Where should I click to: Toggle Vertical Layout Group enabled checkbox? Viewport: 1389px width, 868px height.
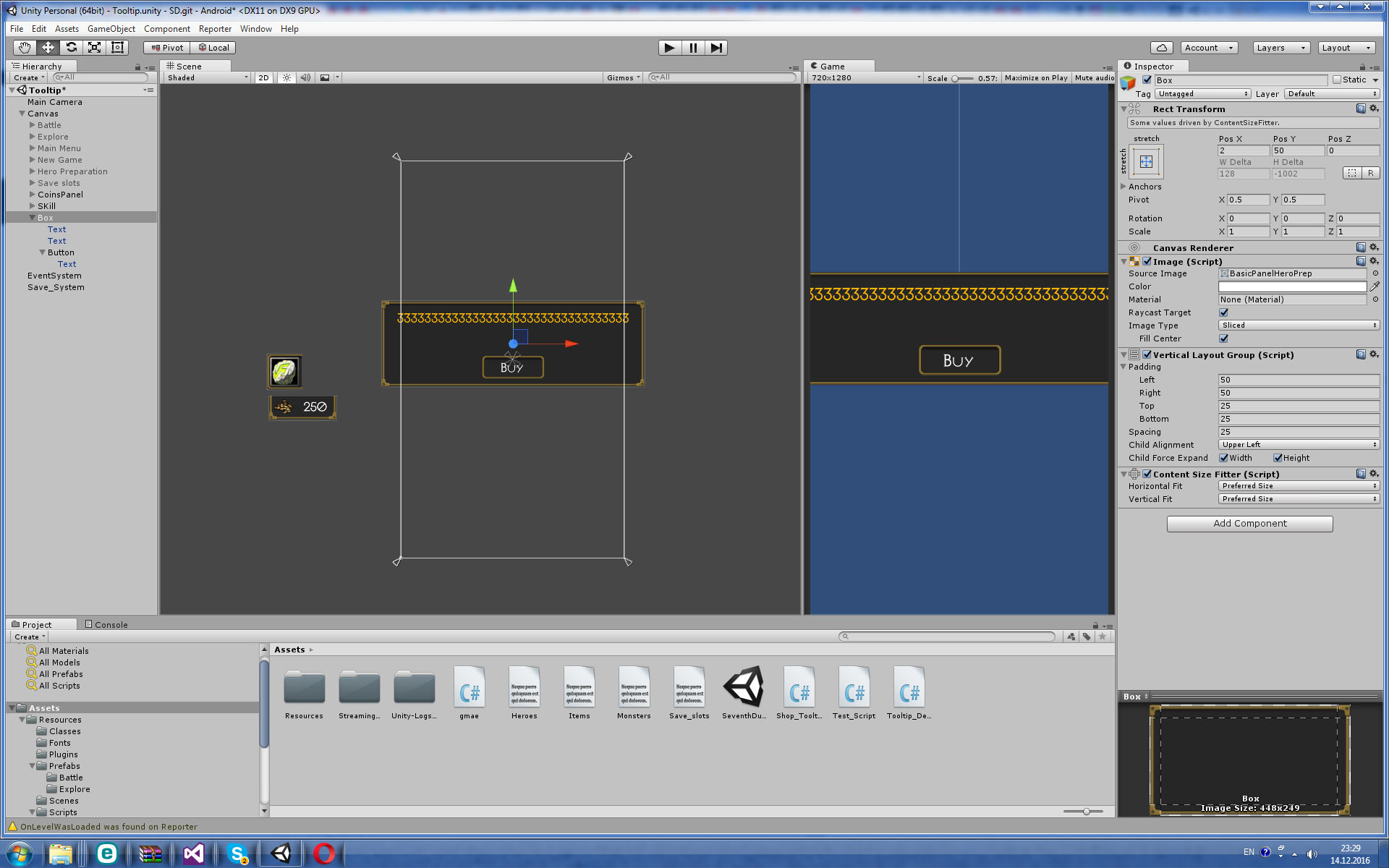(1147, 354)
